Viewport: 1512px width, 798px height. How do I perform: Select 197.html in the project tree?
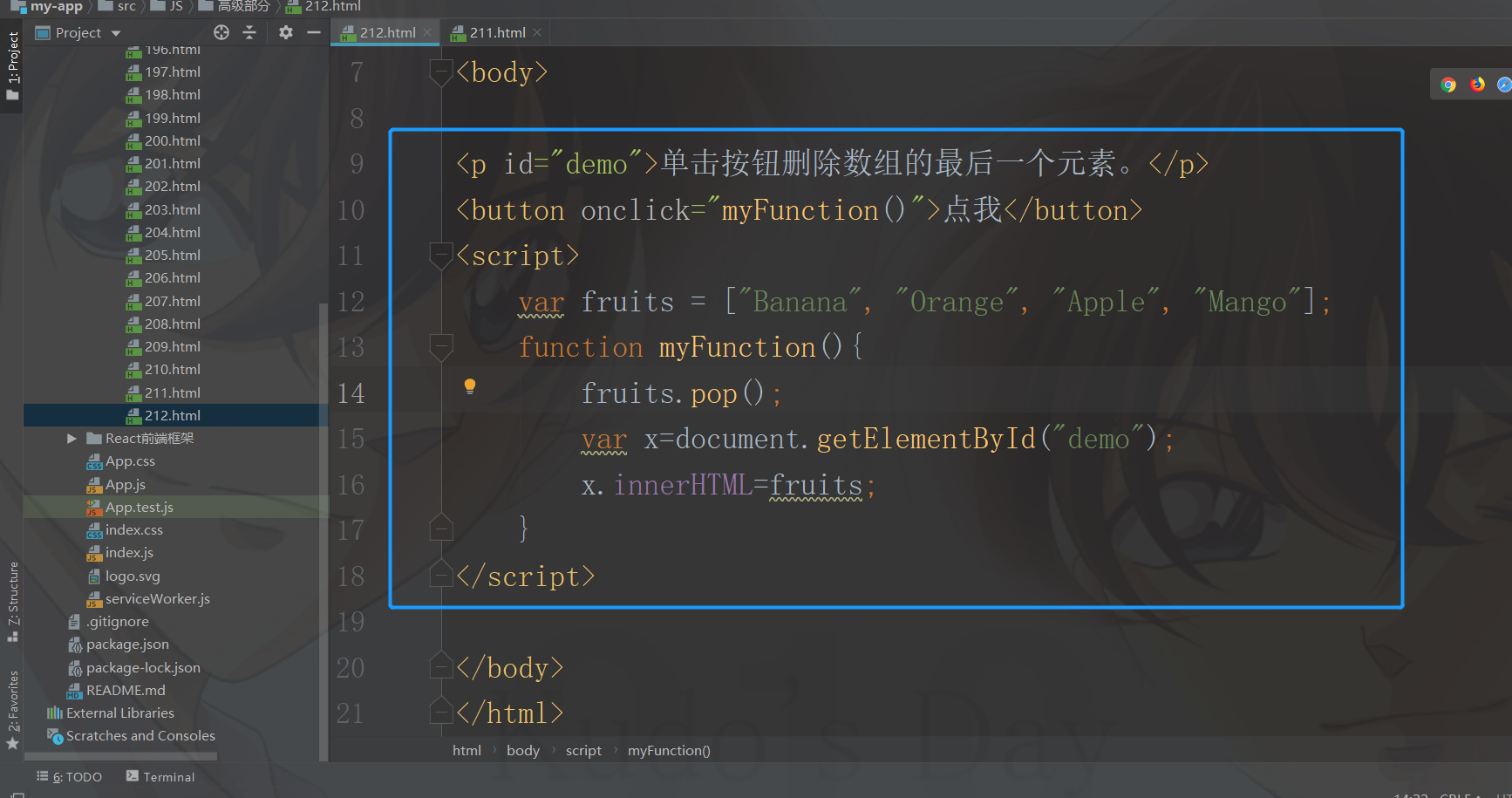[172, 72]
